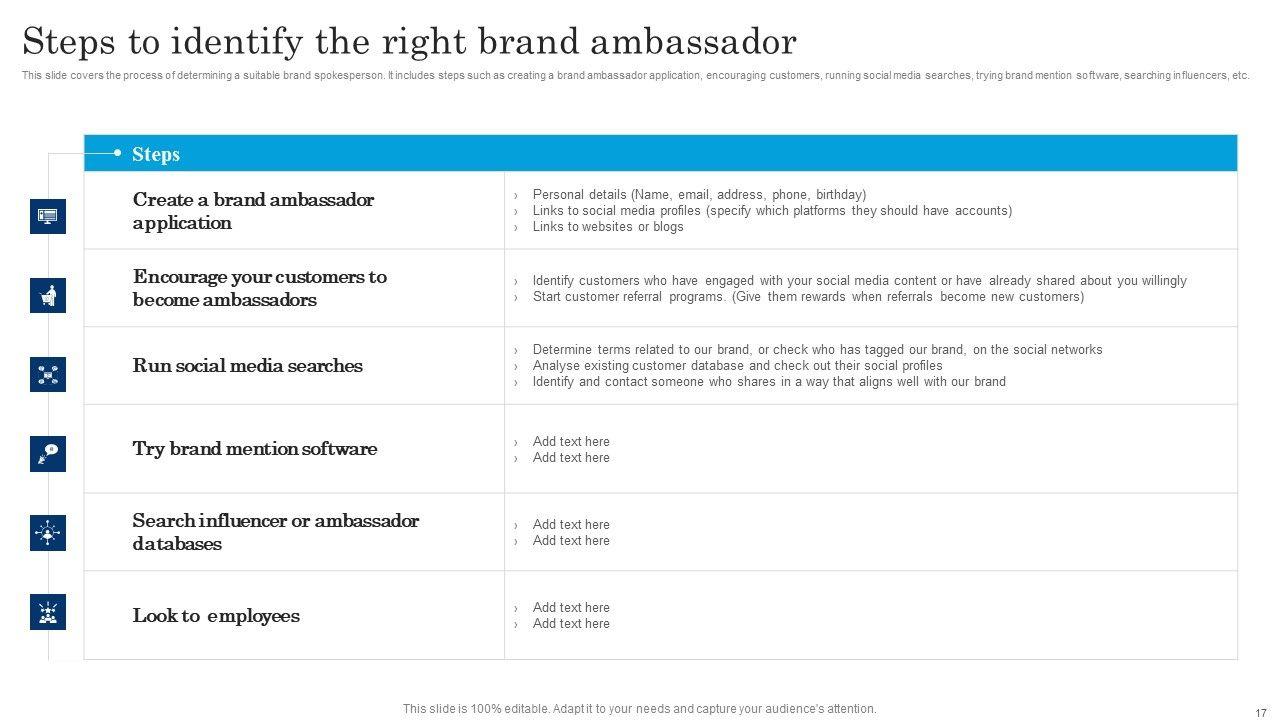Select the "100% editable" footer text
Image resolution: width=1280 pixels, height=720 pixels.
[x=639, y=709]
